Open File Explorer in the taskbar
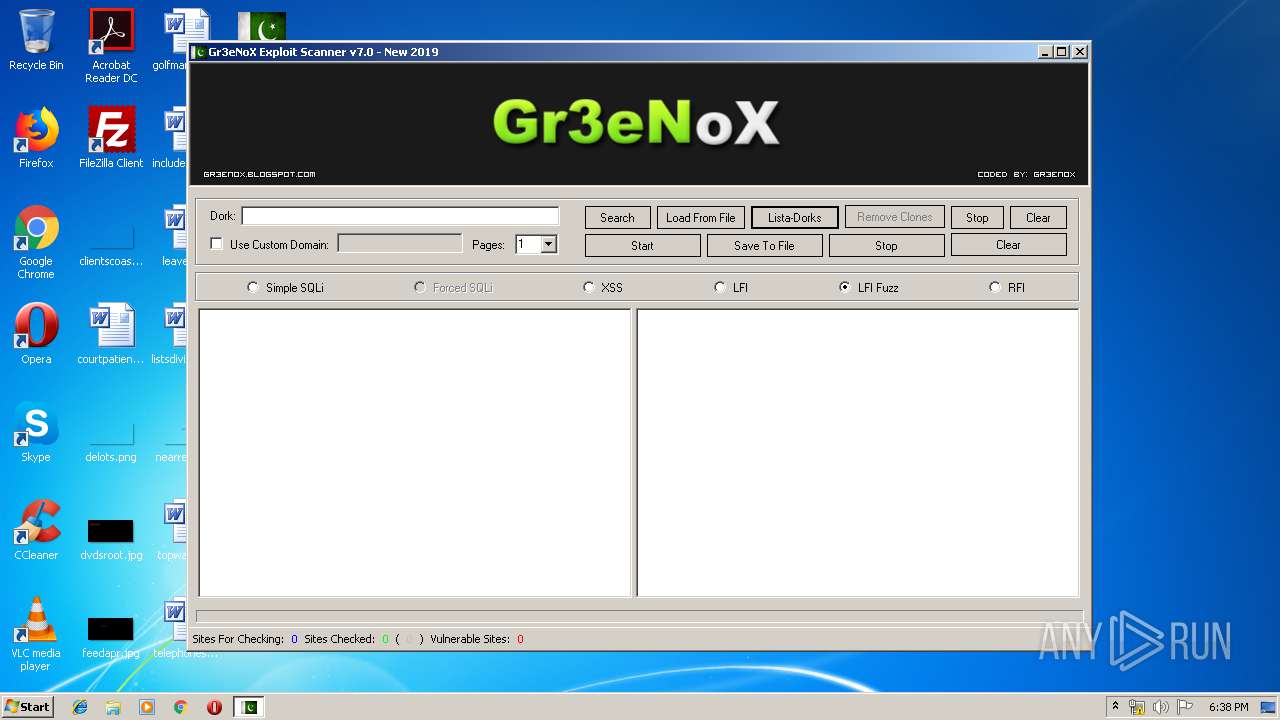Screen dimensions: 1280x720 pyautogui.click(x=113, y=707)
